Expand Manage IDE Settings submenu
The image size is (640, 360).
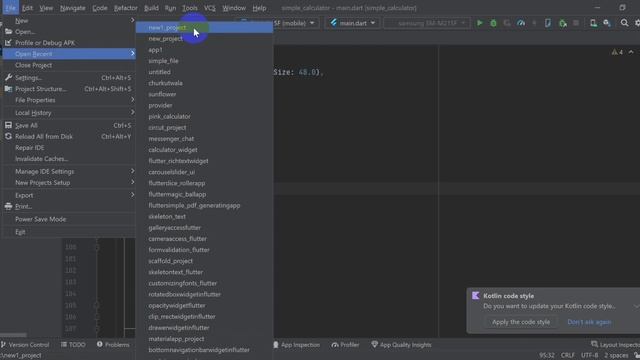point(69,171)
